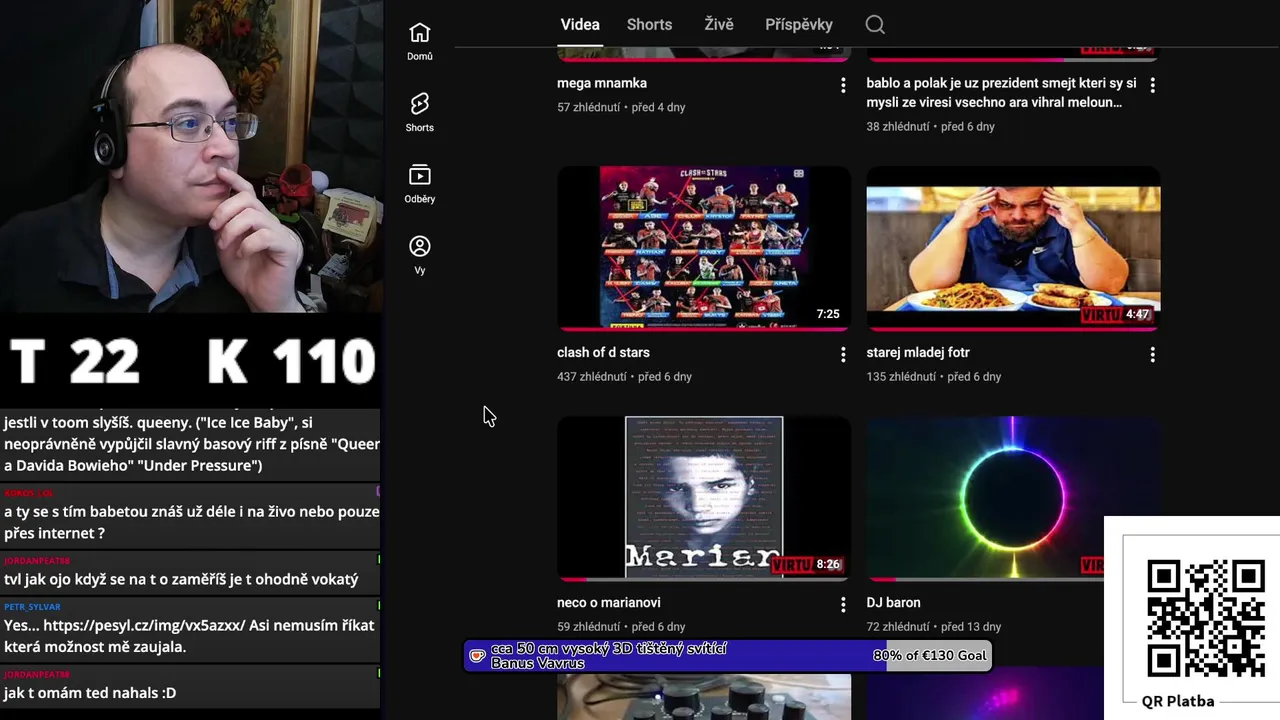1280x720 pixels.
Task: Switch to the Shorts tab
Action: (x=649, y=25)
